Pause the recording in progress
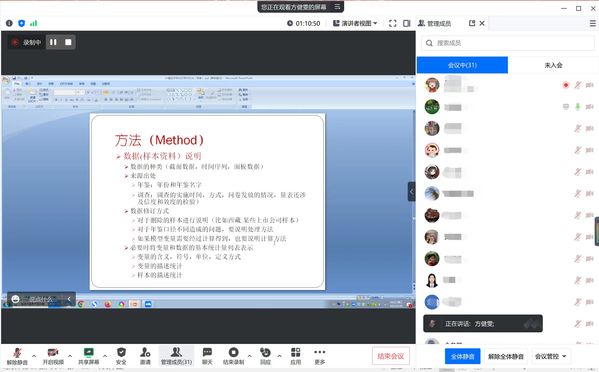Viewport: 599px width, 372px height. coord(53,42)
